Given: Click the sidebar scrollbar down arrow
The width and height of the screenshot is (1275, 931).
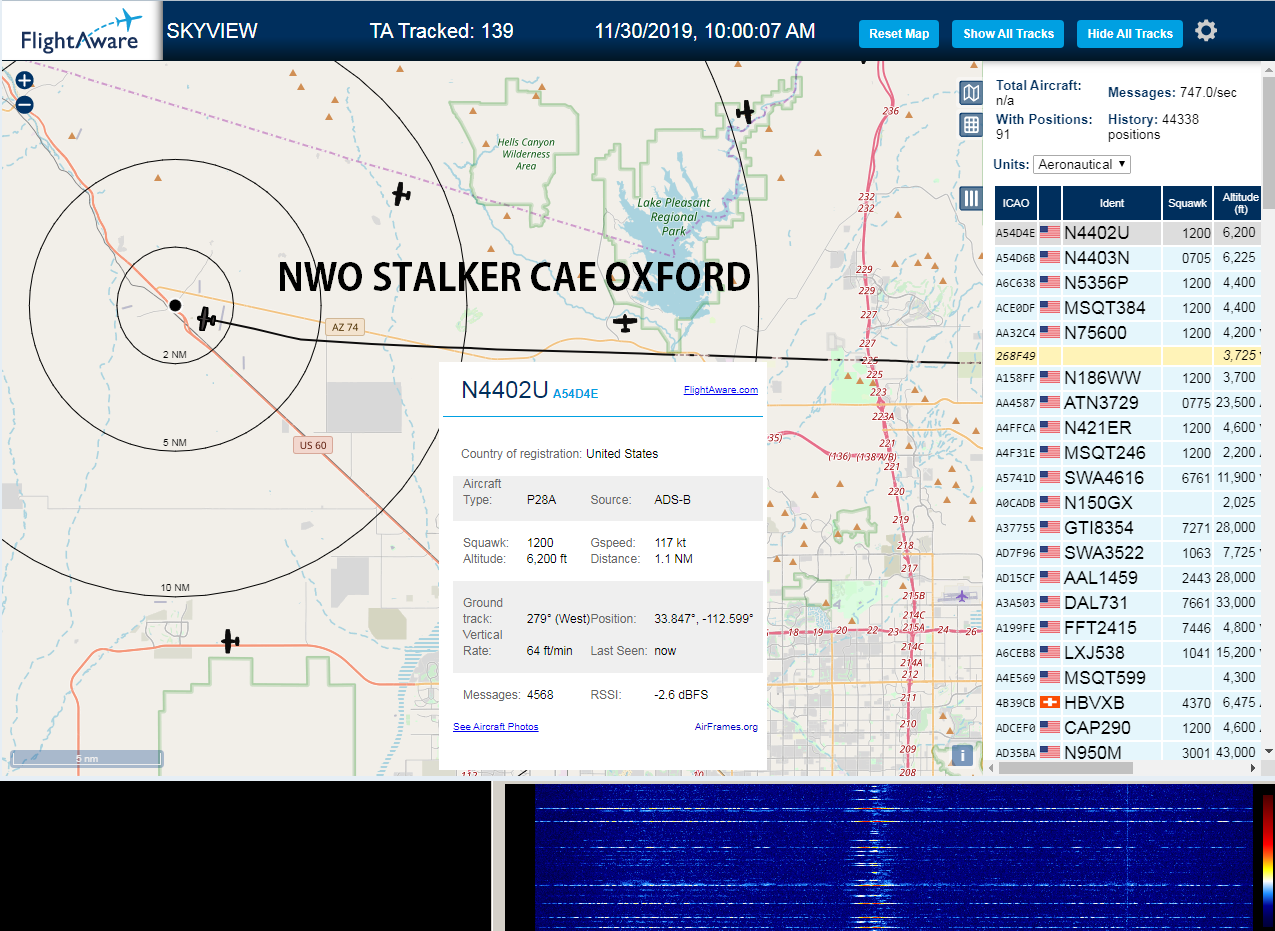Looking at the screenshot, I should coord(1269,751).
